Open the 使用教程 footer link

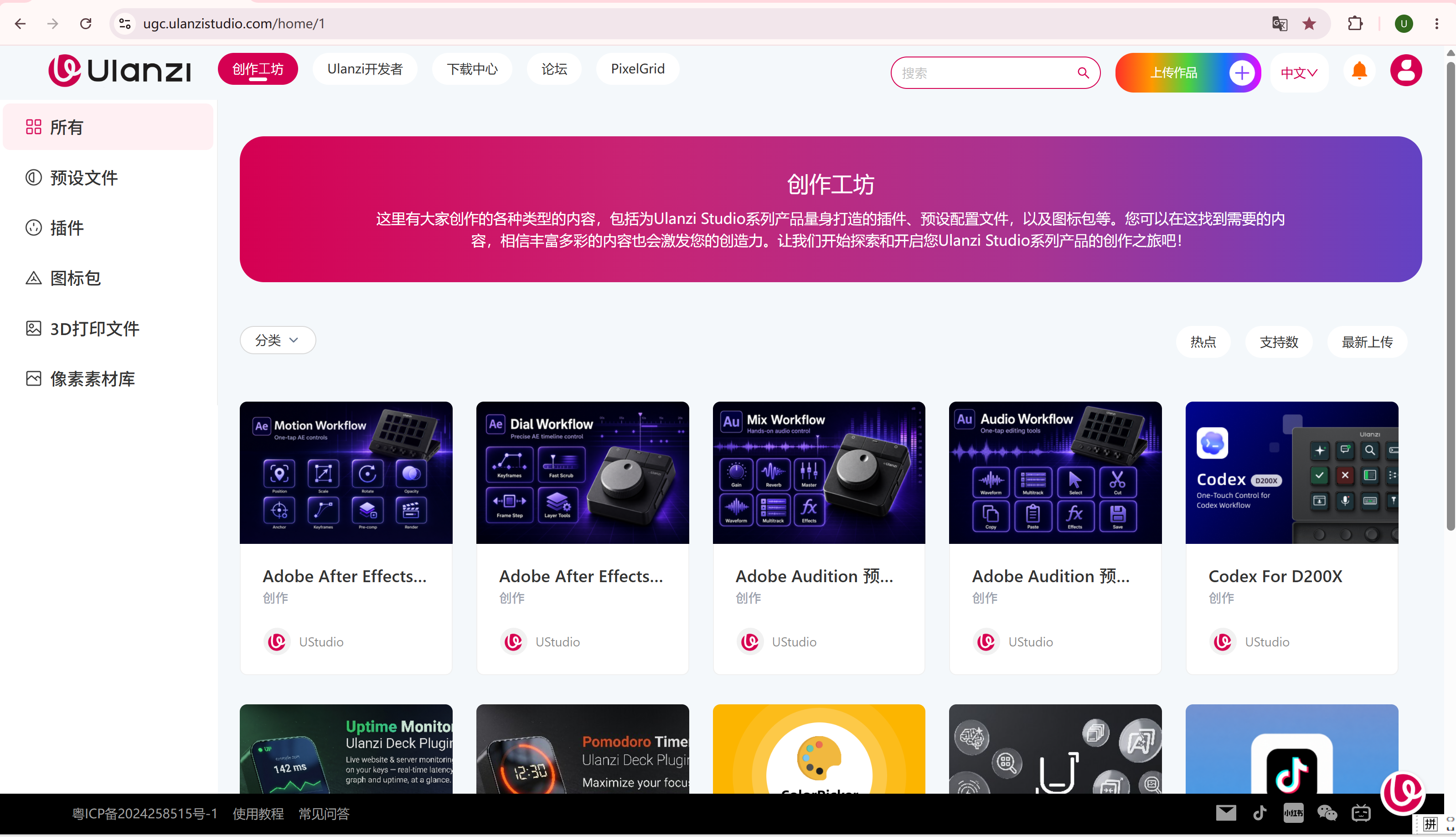click(x=258, y=813)
